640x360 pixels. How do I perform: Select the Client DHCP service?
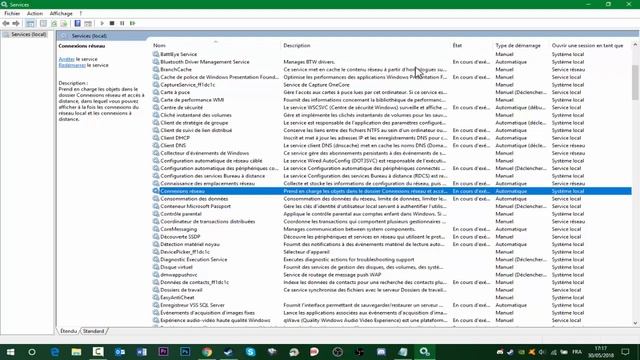point(392,138)
